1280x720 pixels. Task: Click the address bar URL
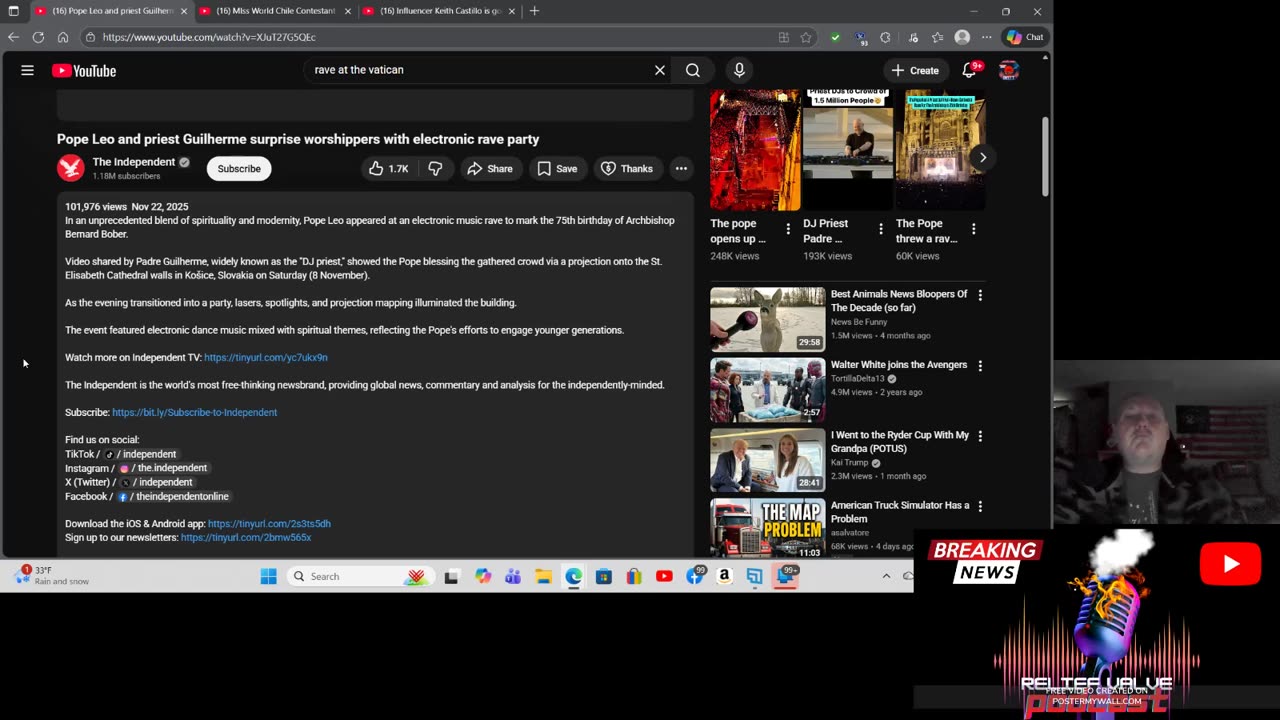209,37
